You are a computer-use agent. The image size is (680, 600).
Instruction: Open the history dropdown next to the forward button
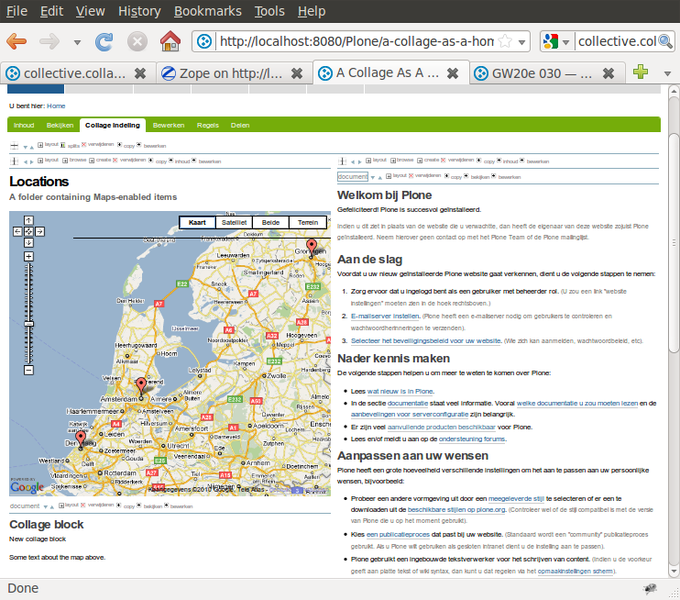(x=77, y=42)
